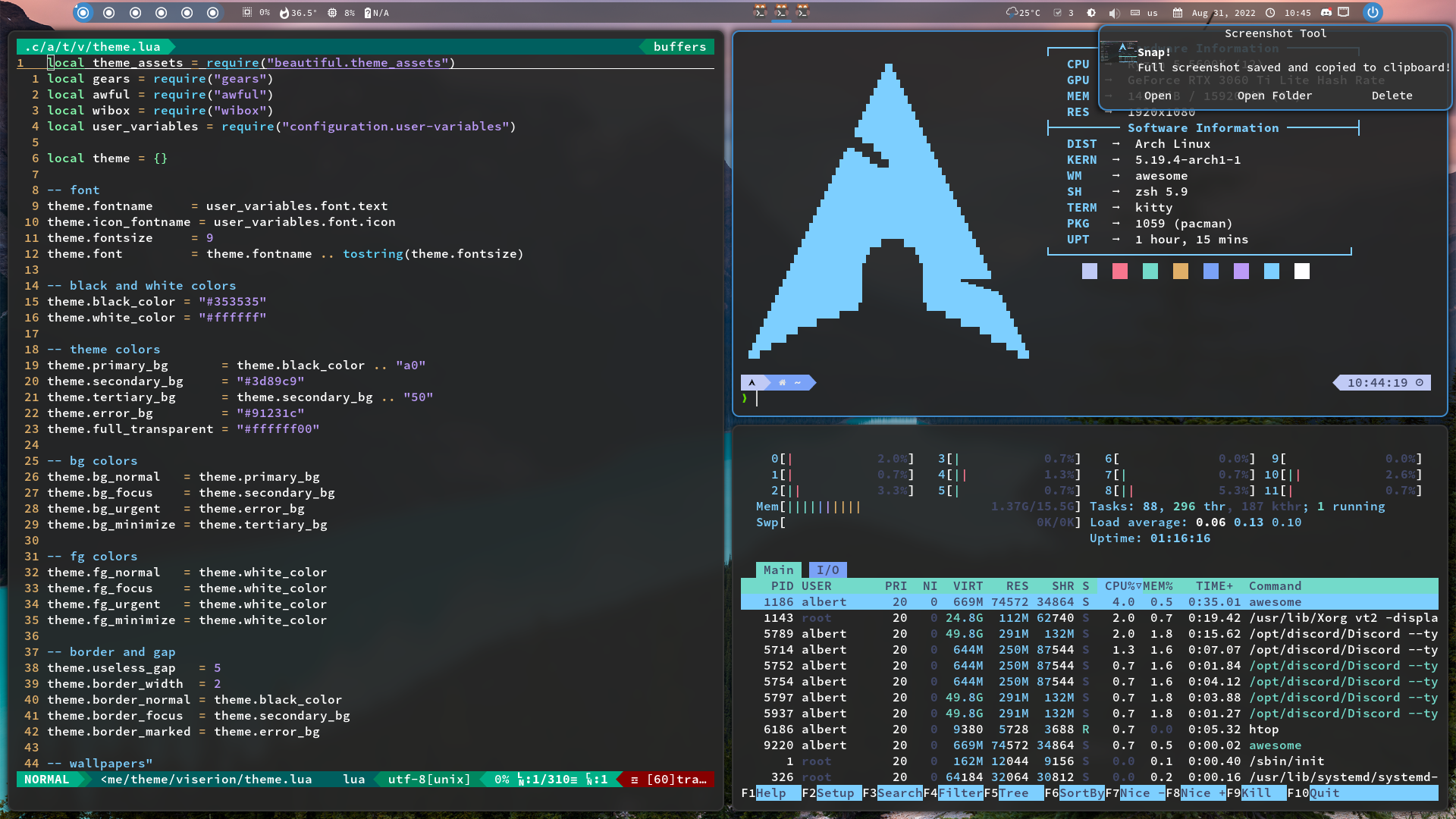Switch to the third workspace tag
Screen dimensions: 1456x819
tap(135, 12)
